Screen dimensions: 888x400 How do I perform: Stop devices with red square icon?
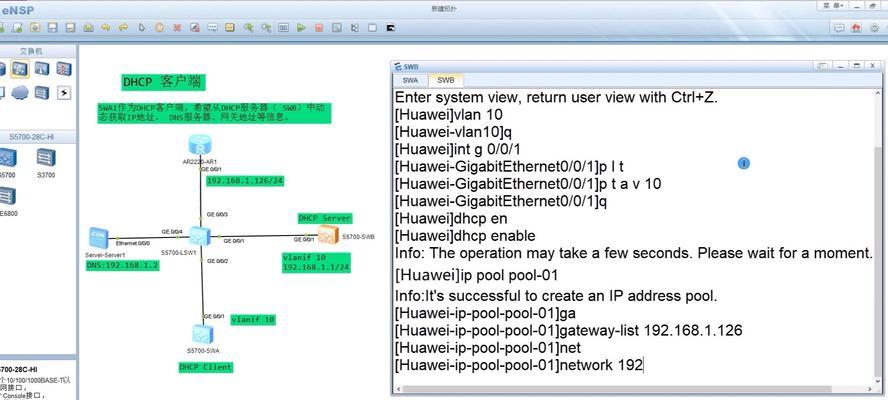(319, 27)
